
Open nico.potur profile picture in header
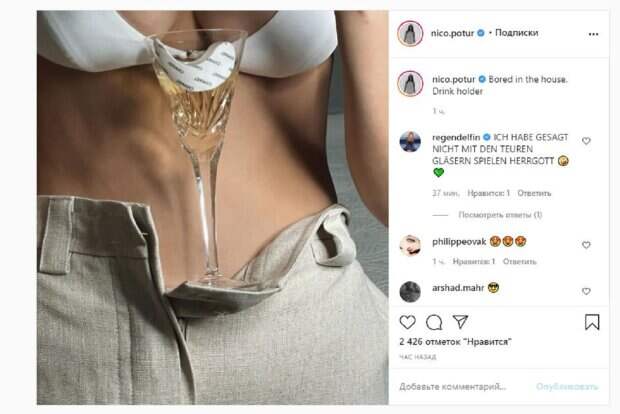(410, 34)
